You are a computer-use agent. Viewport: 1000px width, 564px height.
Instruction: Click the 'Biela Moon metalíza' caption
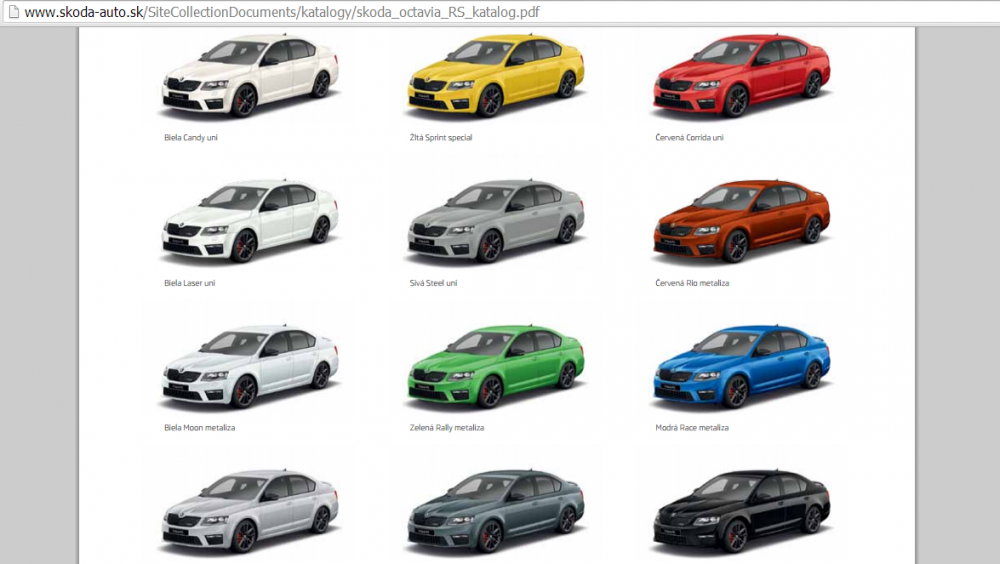click(x=200, y=427)
